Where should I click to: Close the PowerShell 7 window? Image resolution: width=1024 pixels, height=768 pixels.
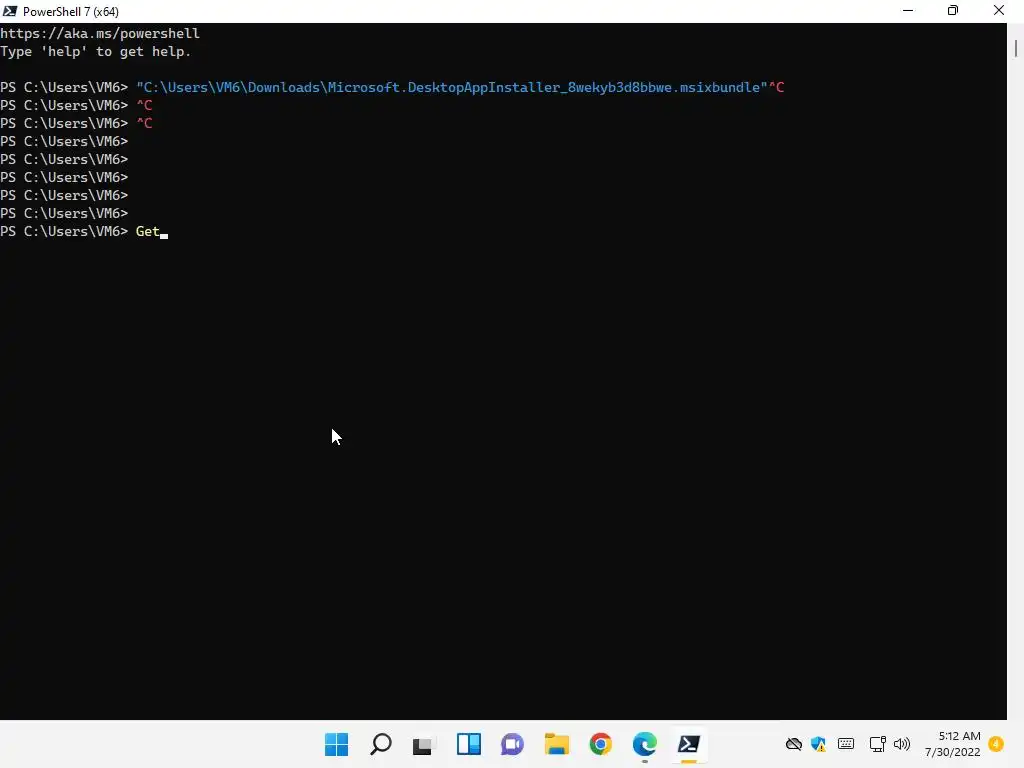999,10
